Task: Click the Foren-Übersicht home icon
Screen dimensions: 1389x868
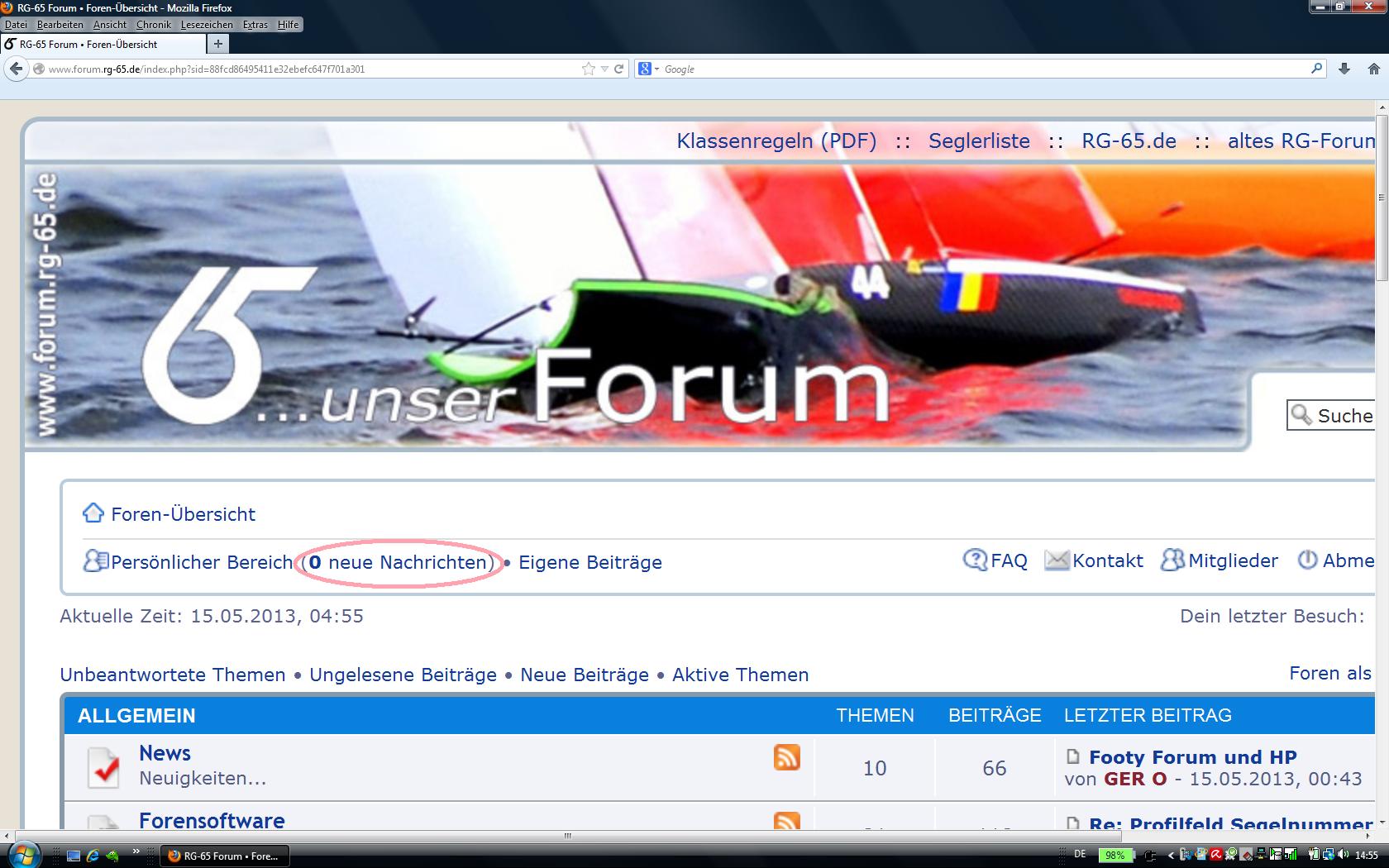Action: point(93,513)
